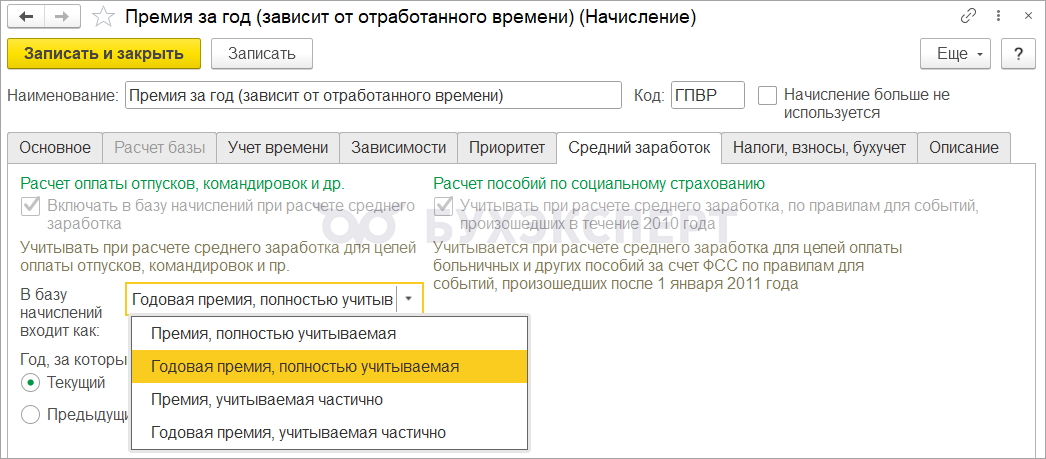Image resolution: width=1046 pixels, height=459 pixels.
Task: Click the back navigation arrow
Action: pos(26,17)
